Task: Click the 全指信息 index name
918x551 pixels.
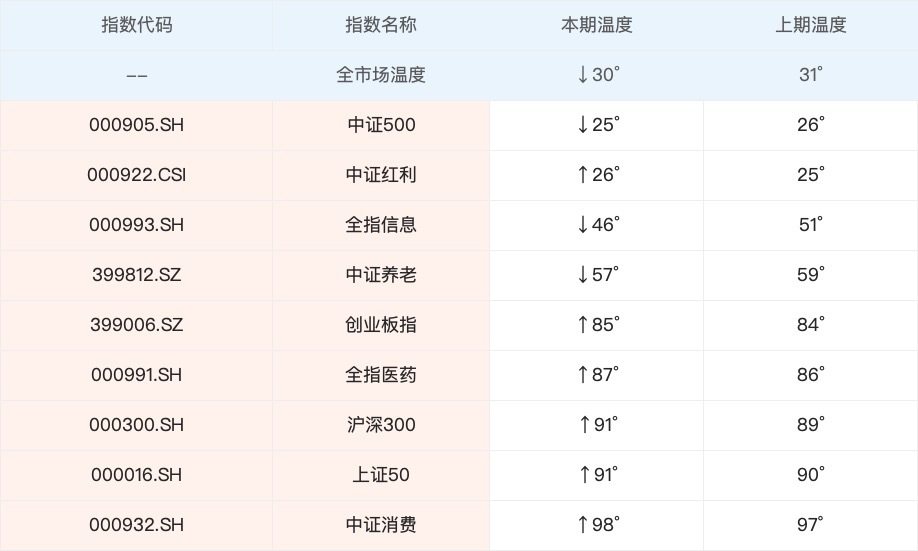Action: click(380, 225)
